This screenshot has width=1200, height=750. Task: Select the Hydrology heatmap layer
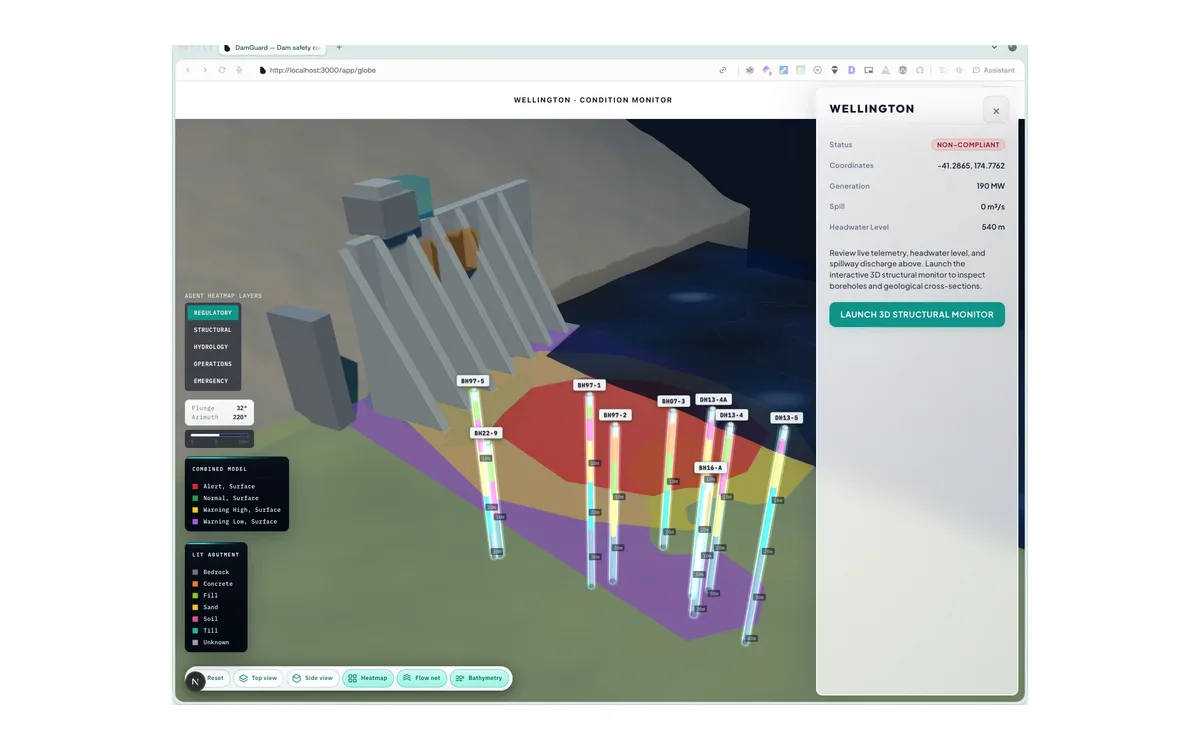pyautogui.click(x=213, y=347)
